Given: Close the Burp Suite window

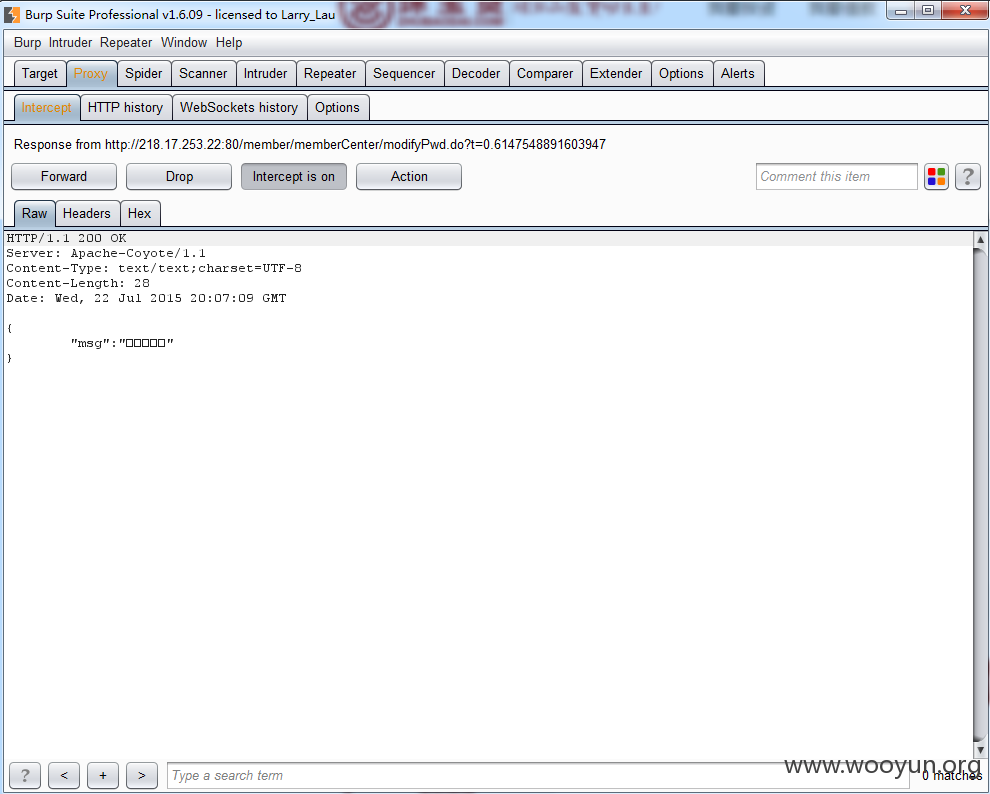Looking at the screenshot, I should 965,11.
